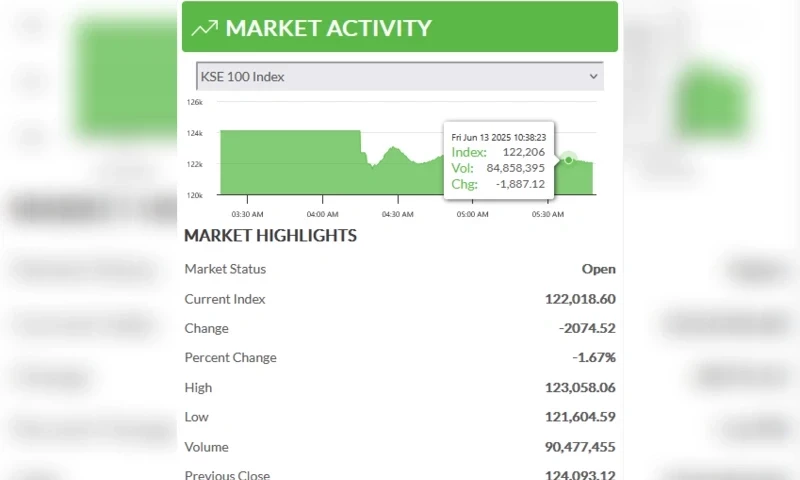
Task: Click the 03:30 AM time axis label
Action: coord(247,214)
